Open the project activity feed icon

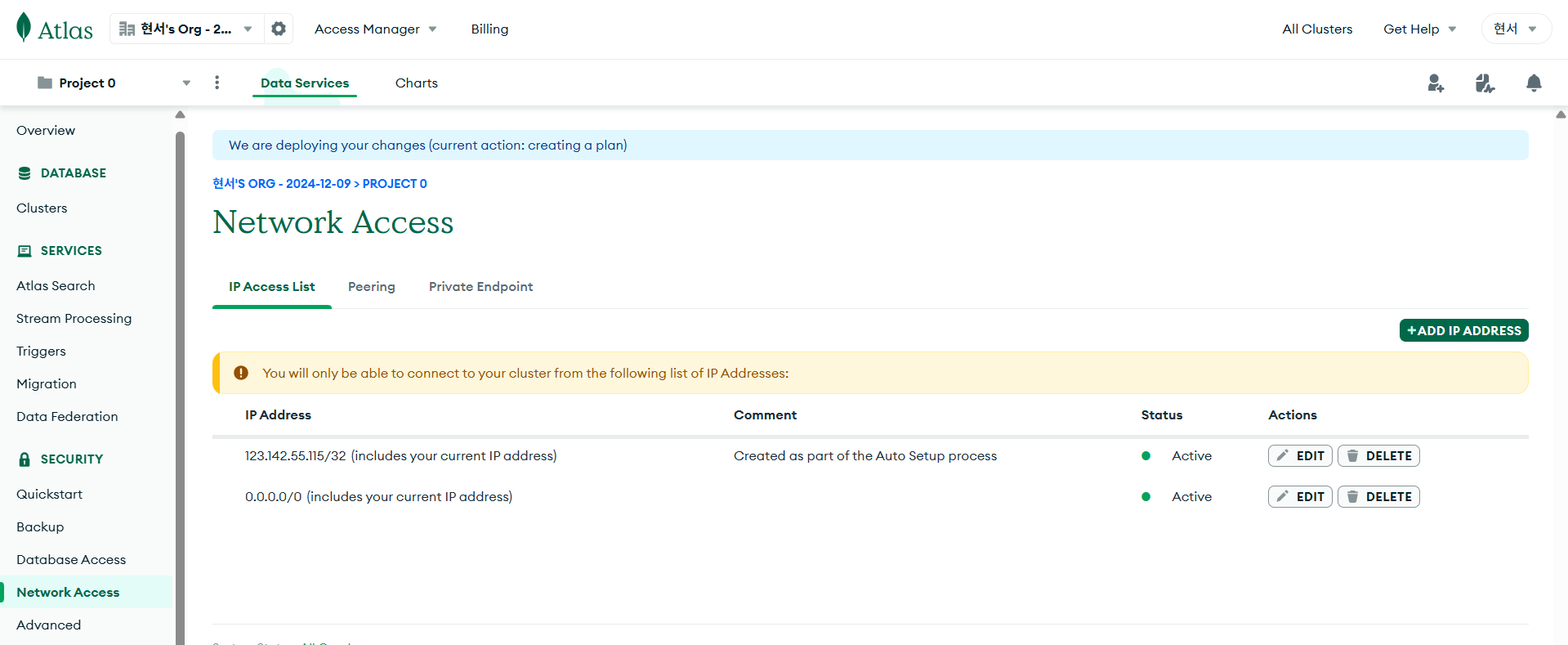point(1485,83)
